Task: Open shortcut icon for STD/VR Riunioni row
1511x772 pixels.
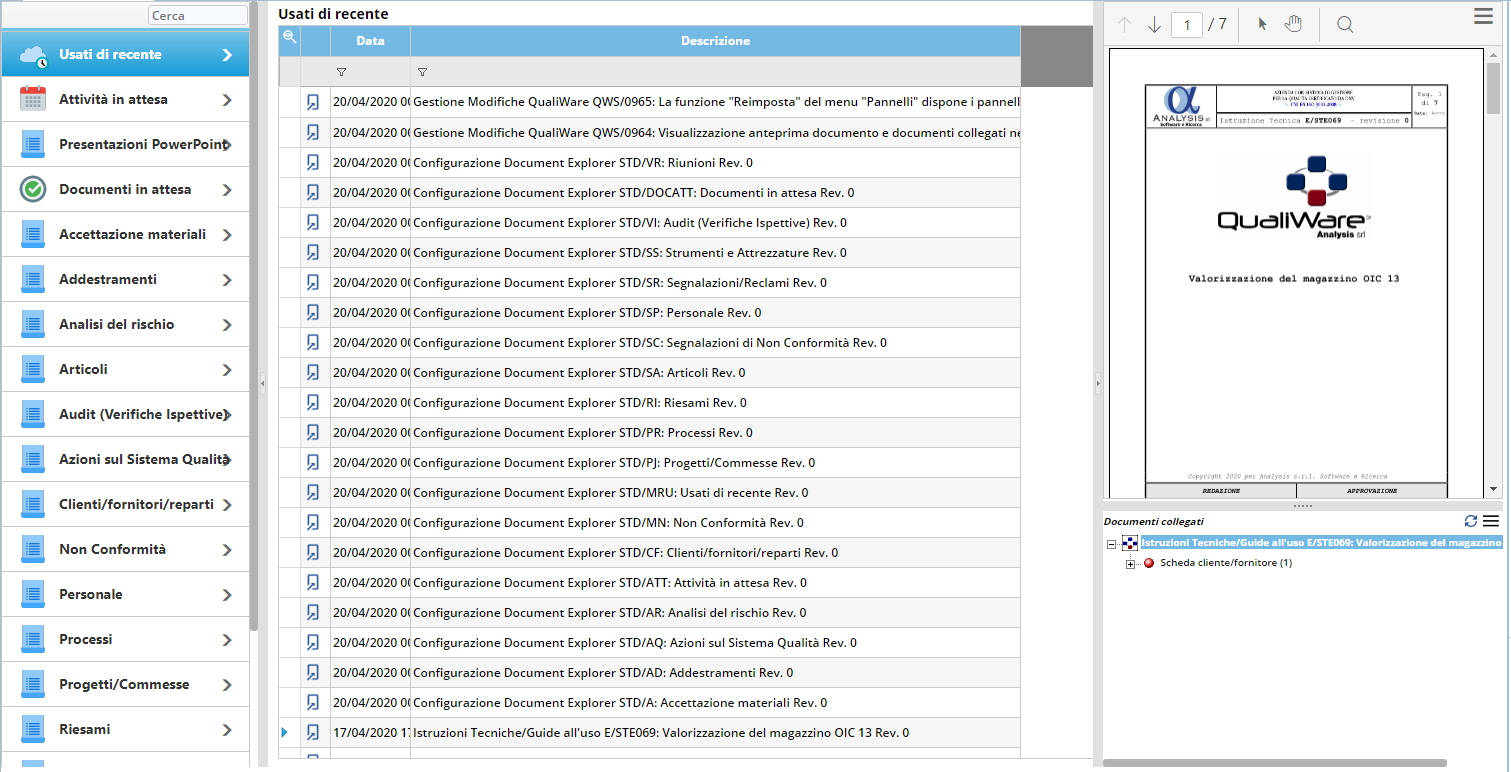Action: (x=313, y=162)
